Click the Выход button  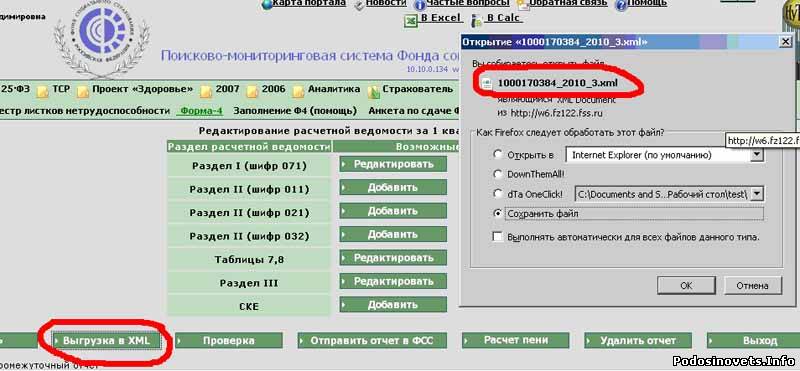[753, 340]
